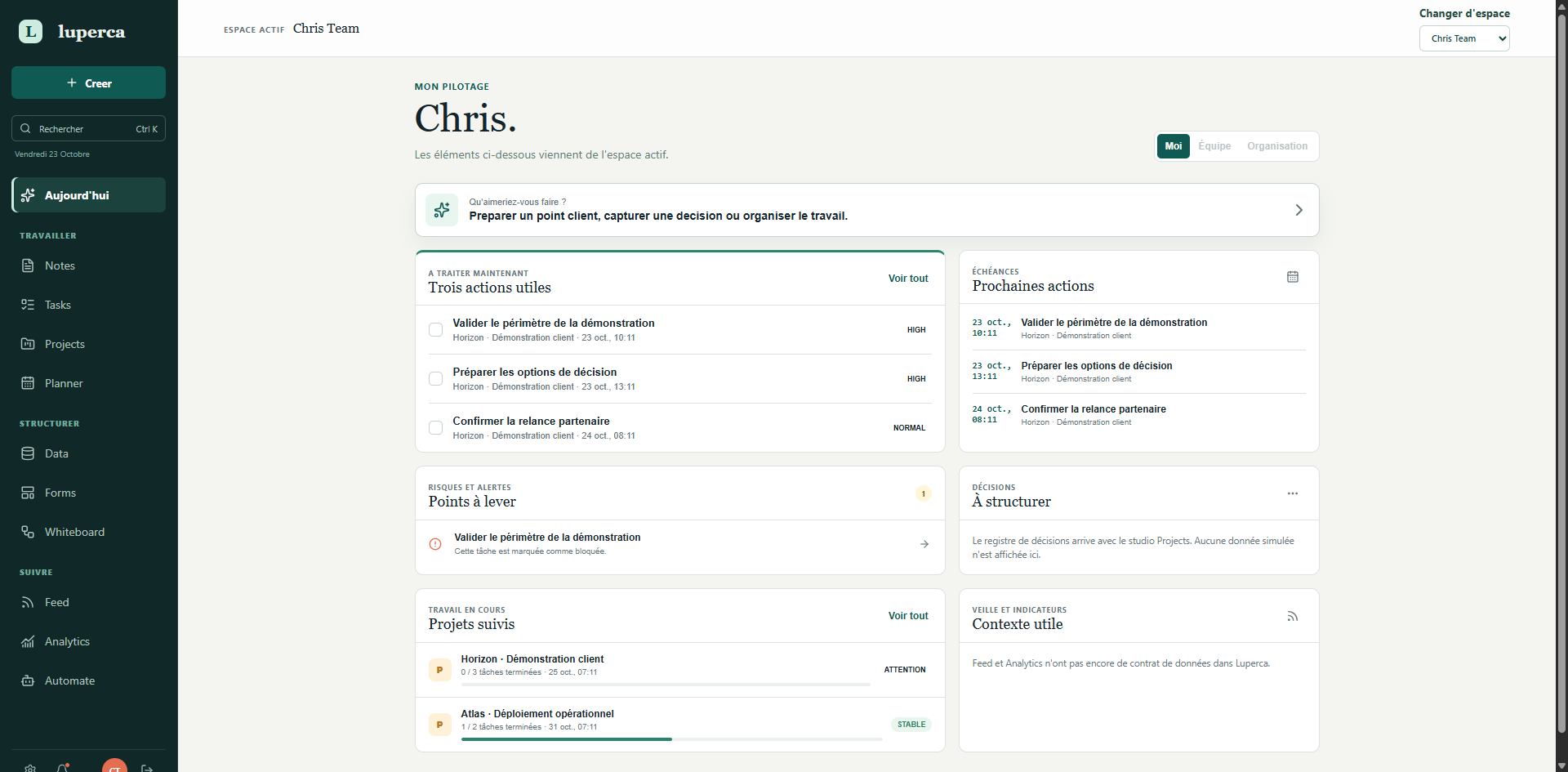Go to Projects via its sidebar icon
The height and width of the screenshot is (772, 1568).
(x=28, y=344)
